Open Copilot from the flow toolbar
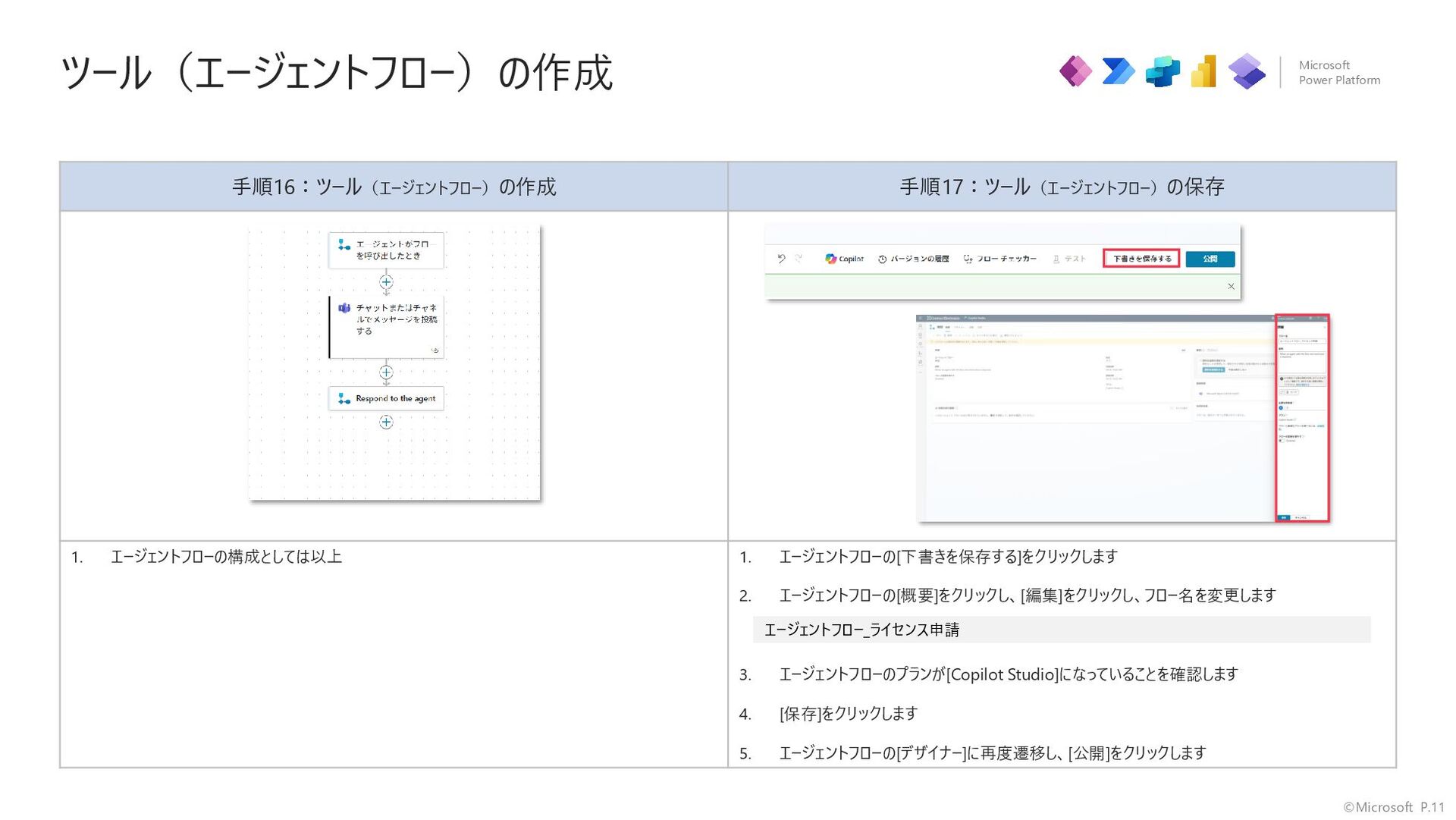 click(x=844, y=259)
